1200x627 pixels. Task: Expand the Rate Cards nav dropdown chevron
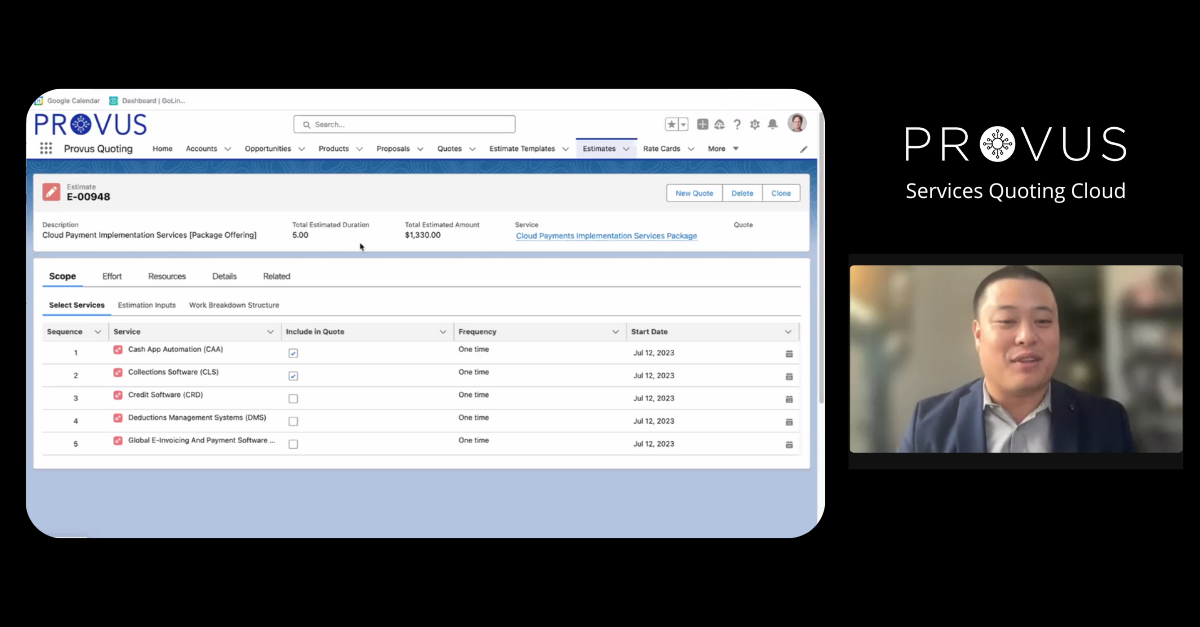[690, 149]
